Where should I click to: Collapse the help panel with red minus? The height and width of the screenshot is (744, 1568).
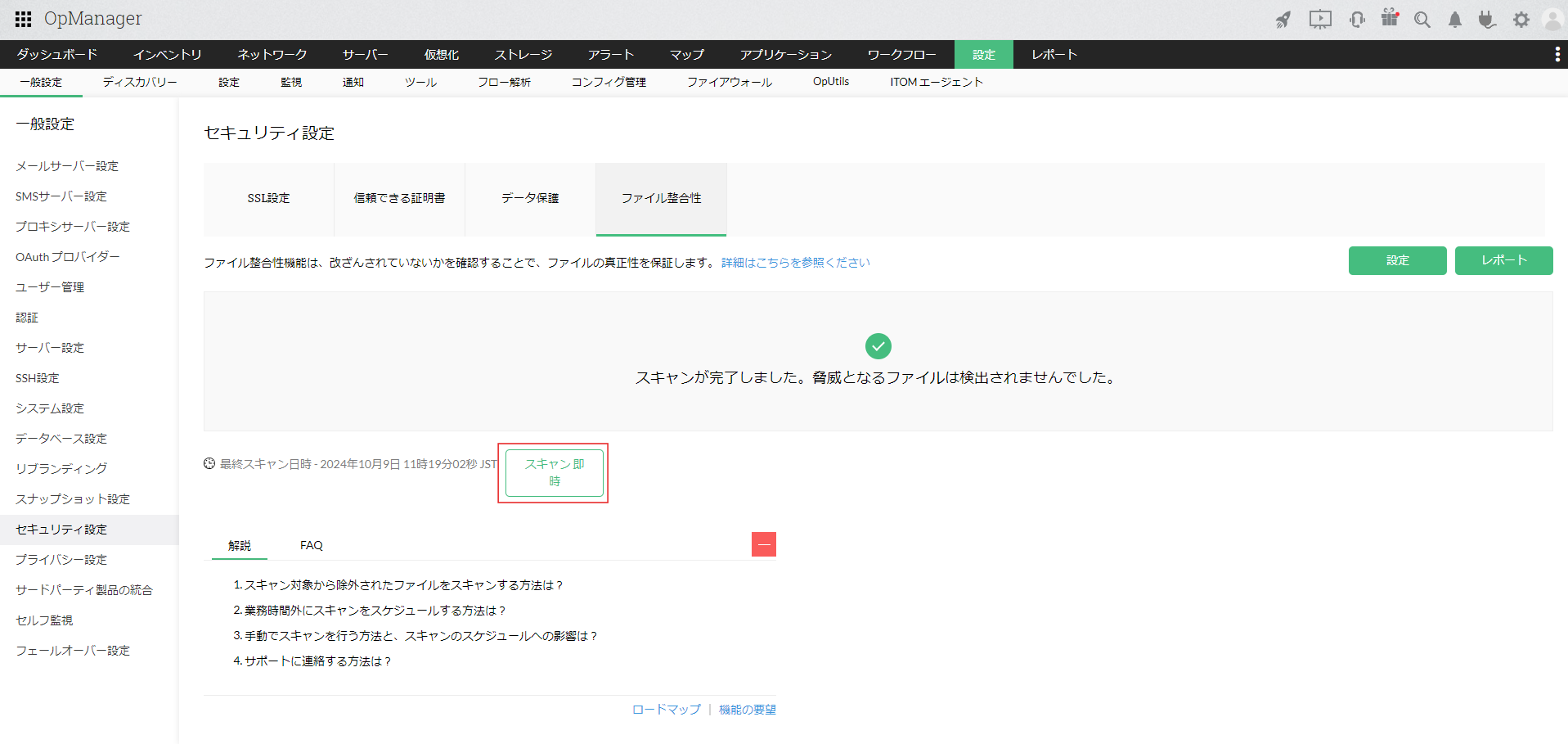[763, 544]
